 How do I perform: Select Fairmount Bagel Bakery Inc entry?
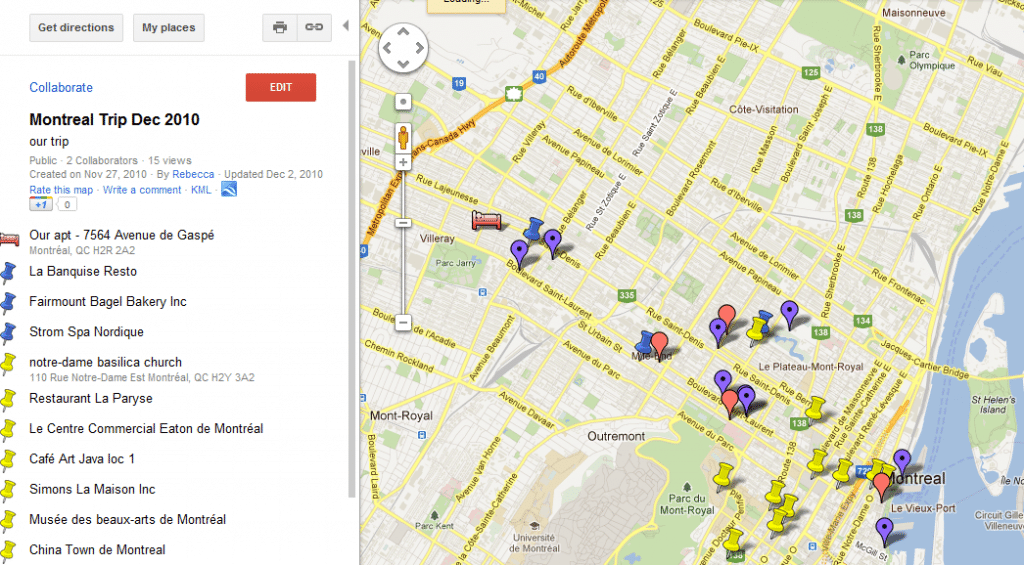108,302
